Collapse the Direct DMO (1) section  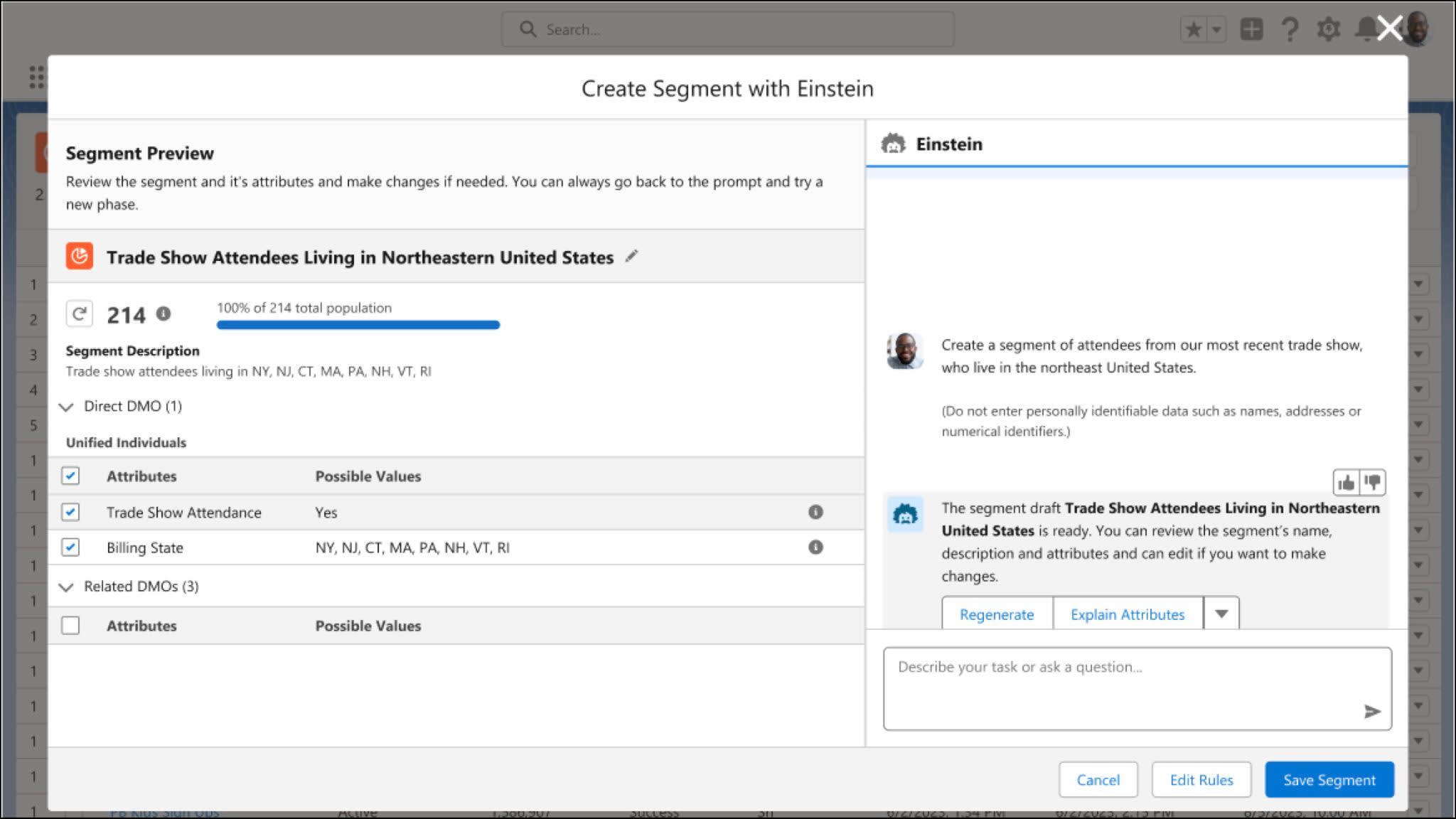click(x=66, y=407)
